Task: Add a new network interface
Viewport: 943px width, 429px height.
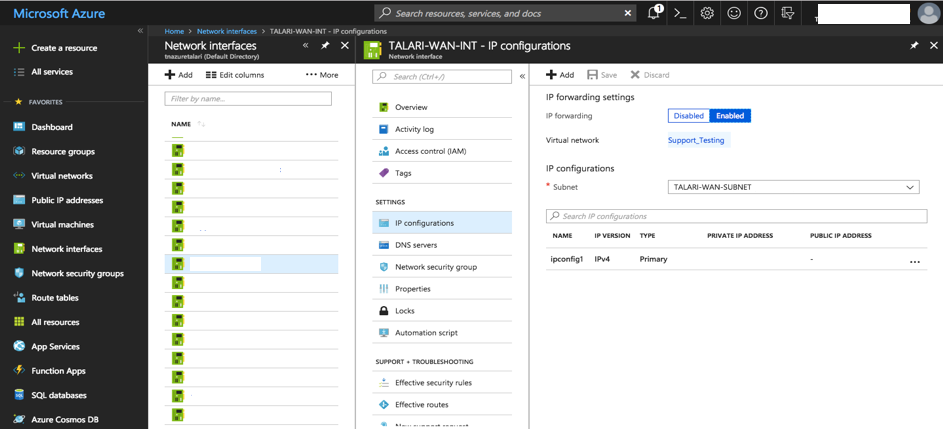Action: 179,75
